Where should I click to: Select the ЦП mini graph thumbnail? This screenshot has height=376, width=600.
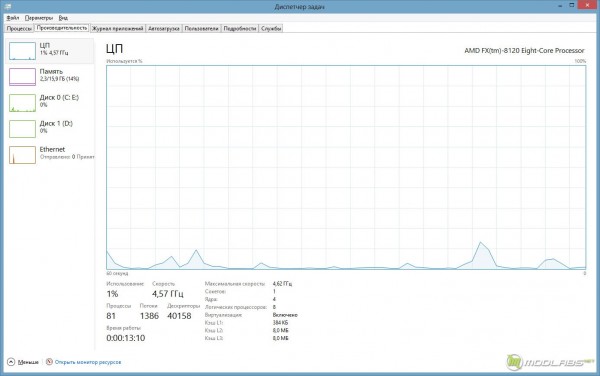[22, 51]
